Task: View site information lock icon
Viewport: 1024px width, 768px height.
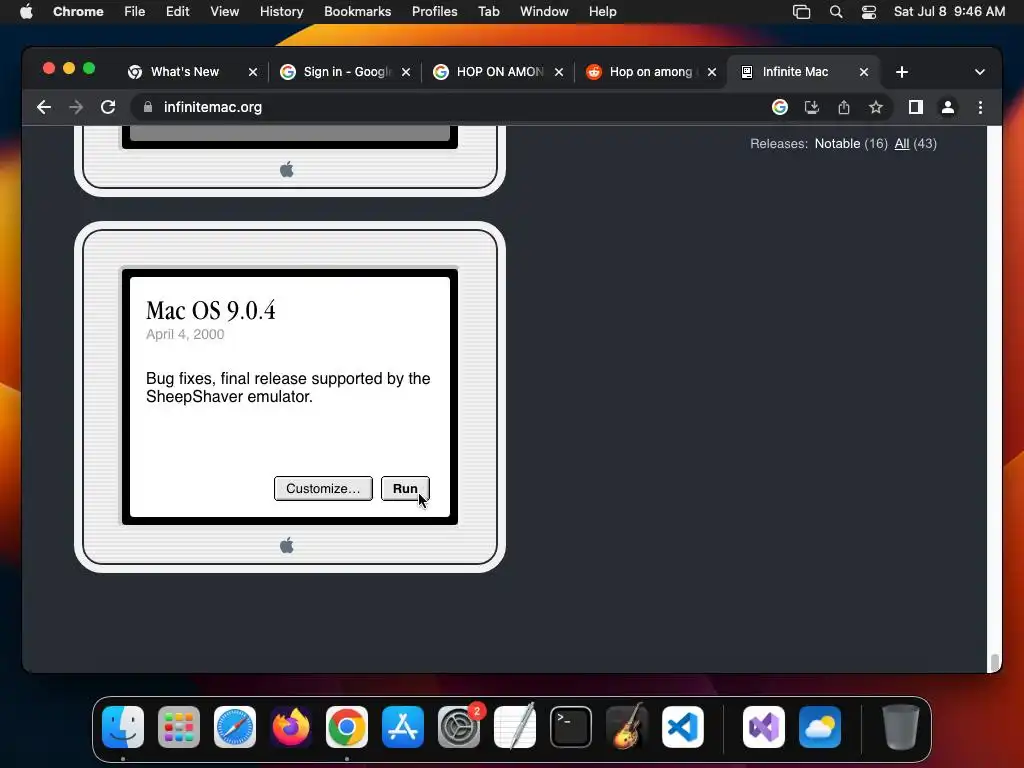Action: [x=148, y=107]
